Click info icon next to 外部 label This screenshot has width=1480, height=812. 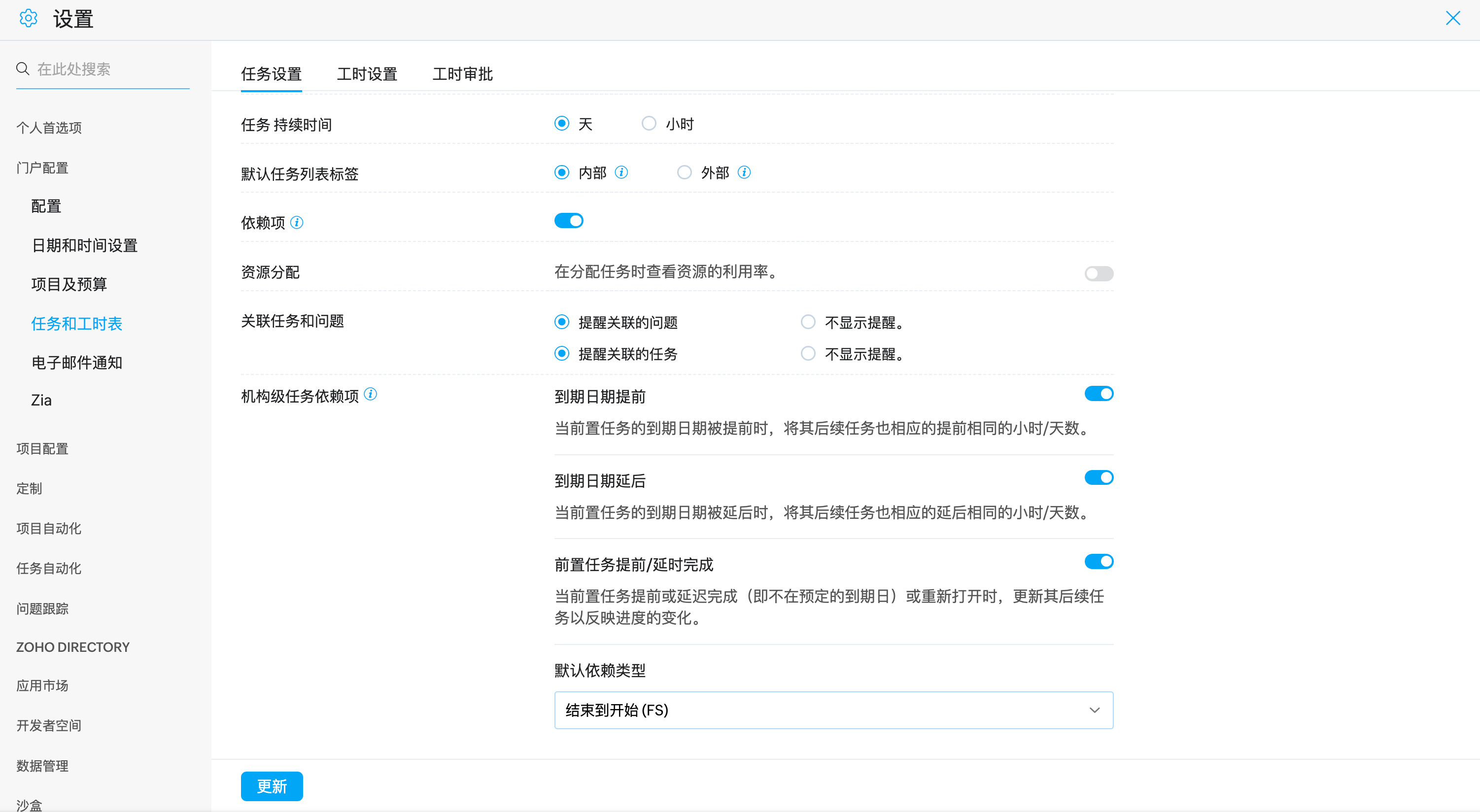point(744,172)
